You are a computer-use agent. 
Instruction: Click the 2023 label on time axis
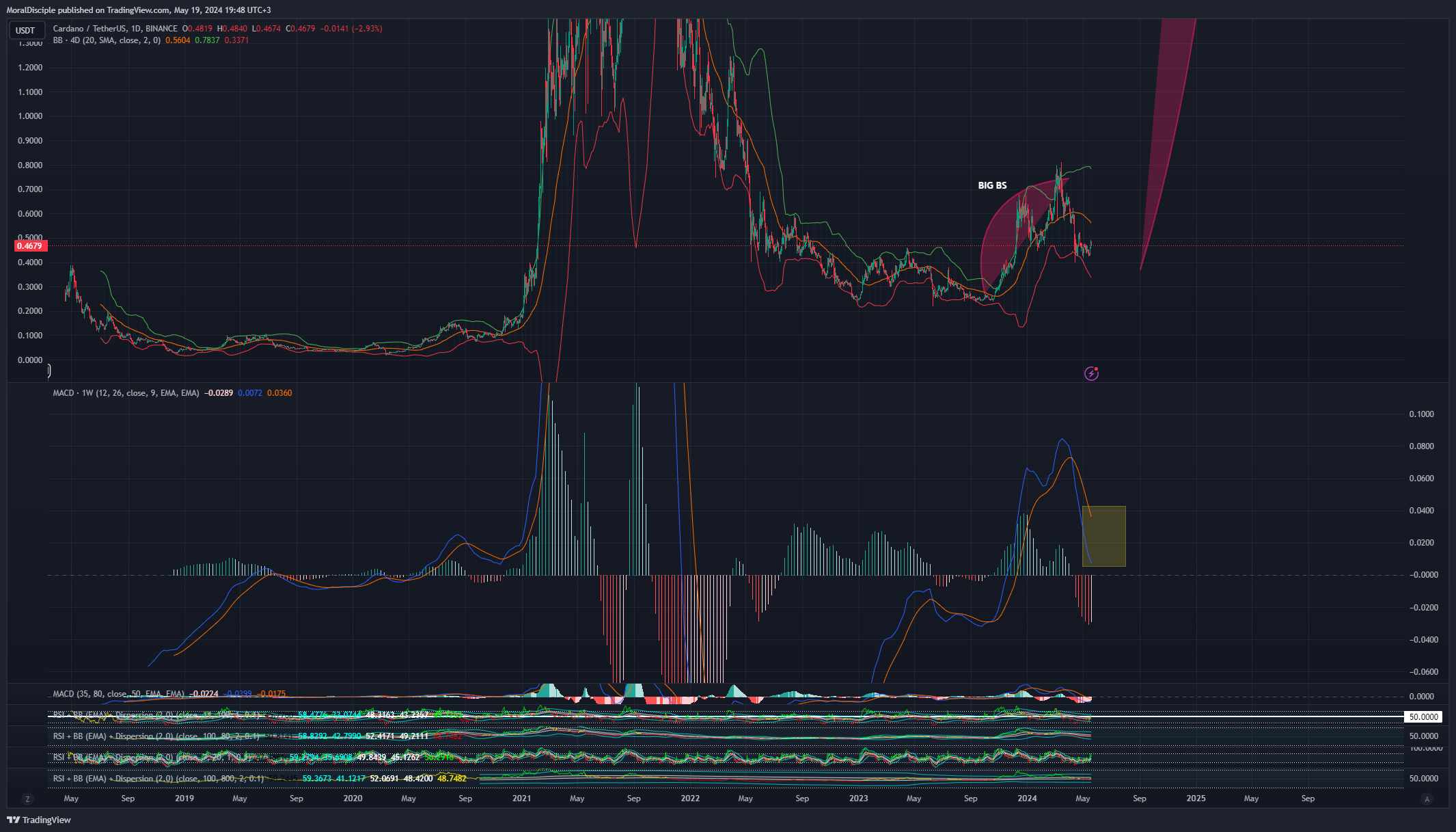pos(858,799)
